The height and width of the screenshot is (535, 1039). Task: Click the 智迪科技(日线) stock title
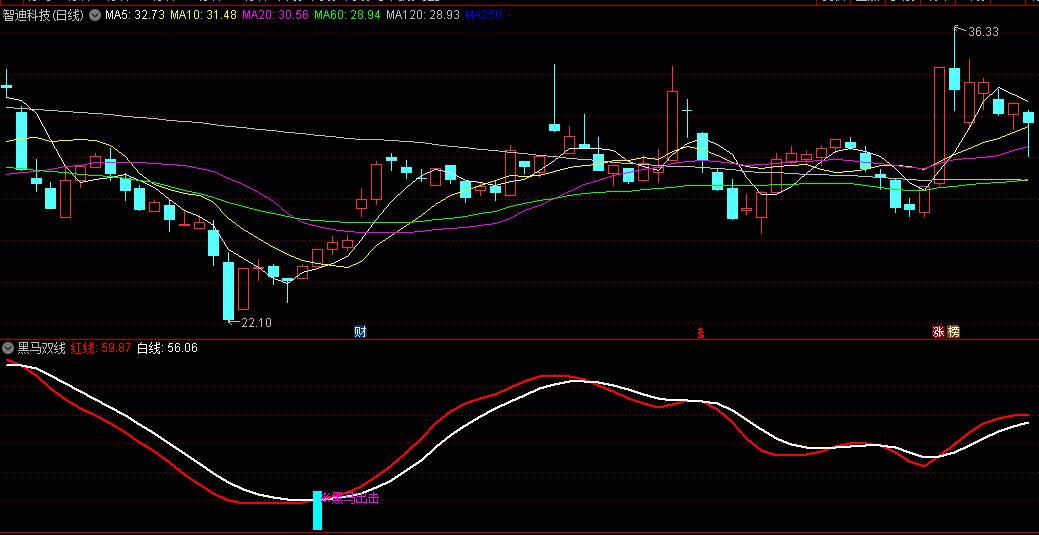click(x=44, y=15)
